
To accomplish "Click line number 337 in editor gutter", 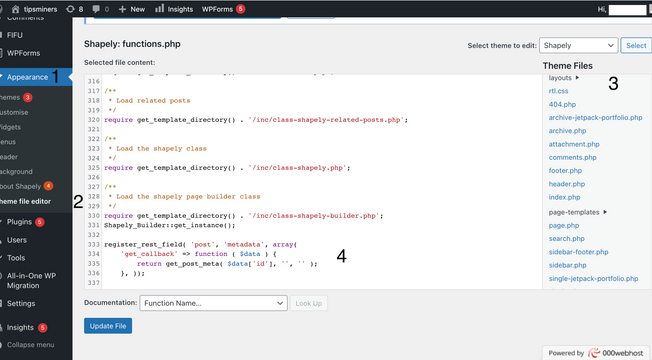I will (94, 283).
